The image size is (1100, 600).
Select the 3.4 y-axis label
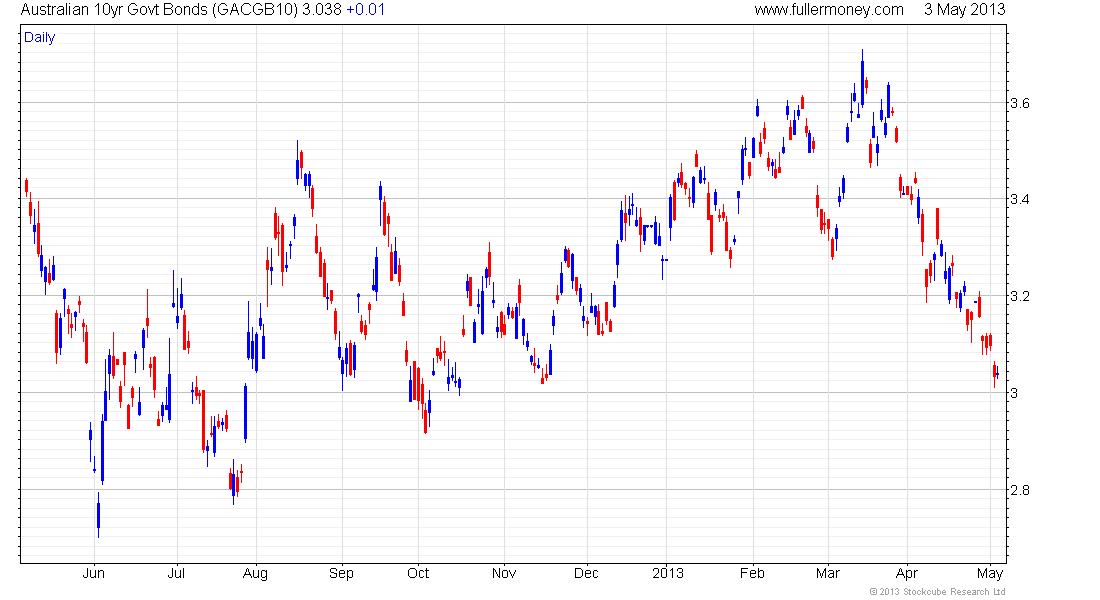tap(1020, 199)
